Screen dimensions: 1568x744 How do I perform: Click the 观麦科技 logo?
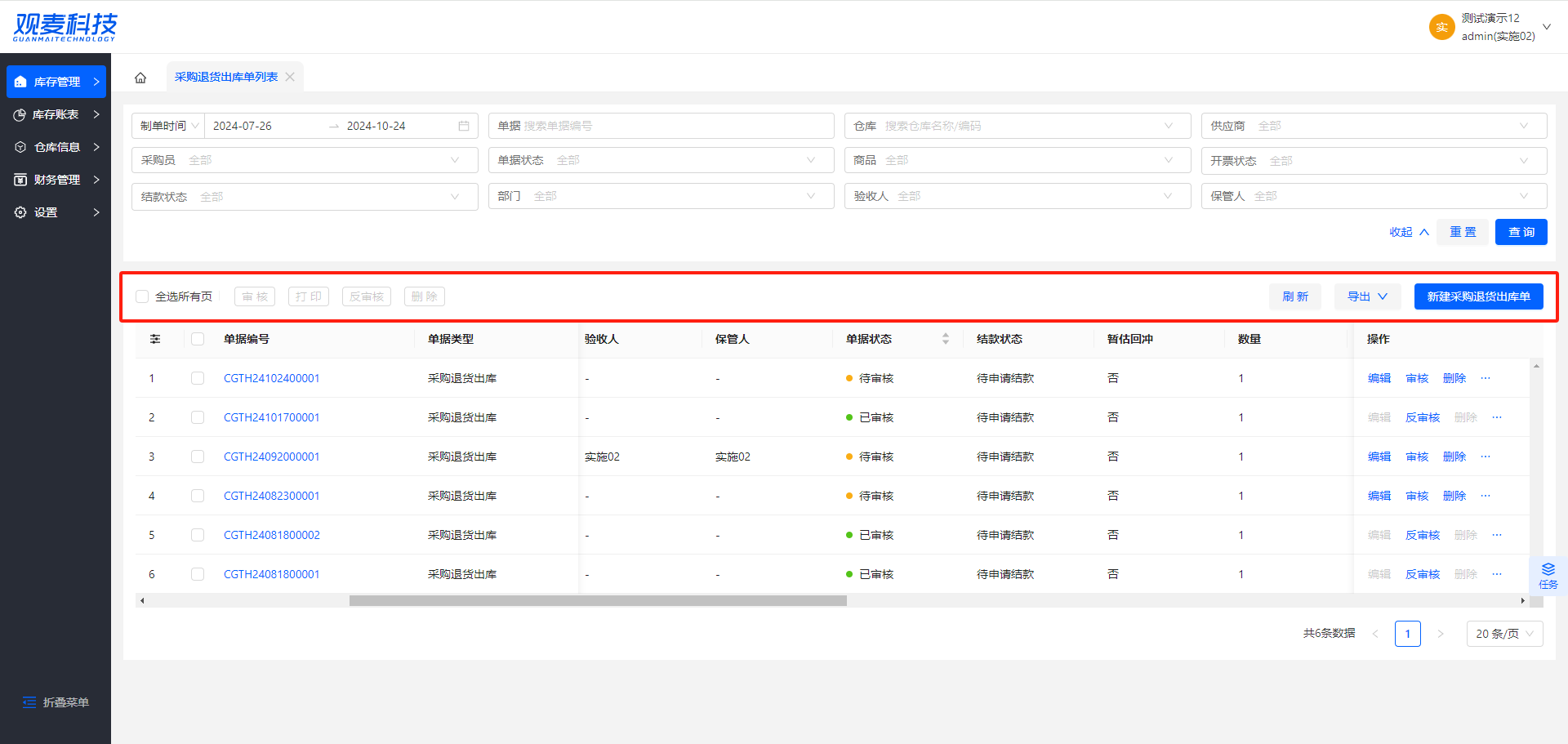(65, 27)
